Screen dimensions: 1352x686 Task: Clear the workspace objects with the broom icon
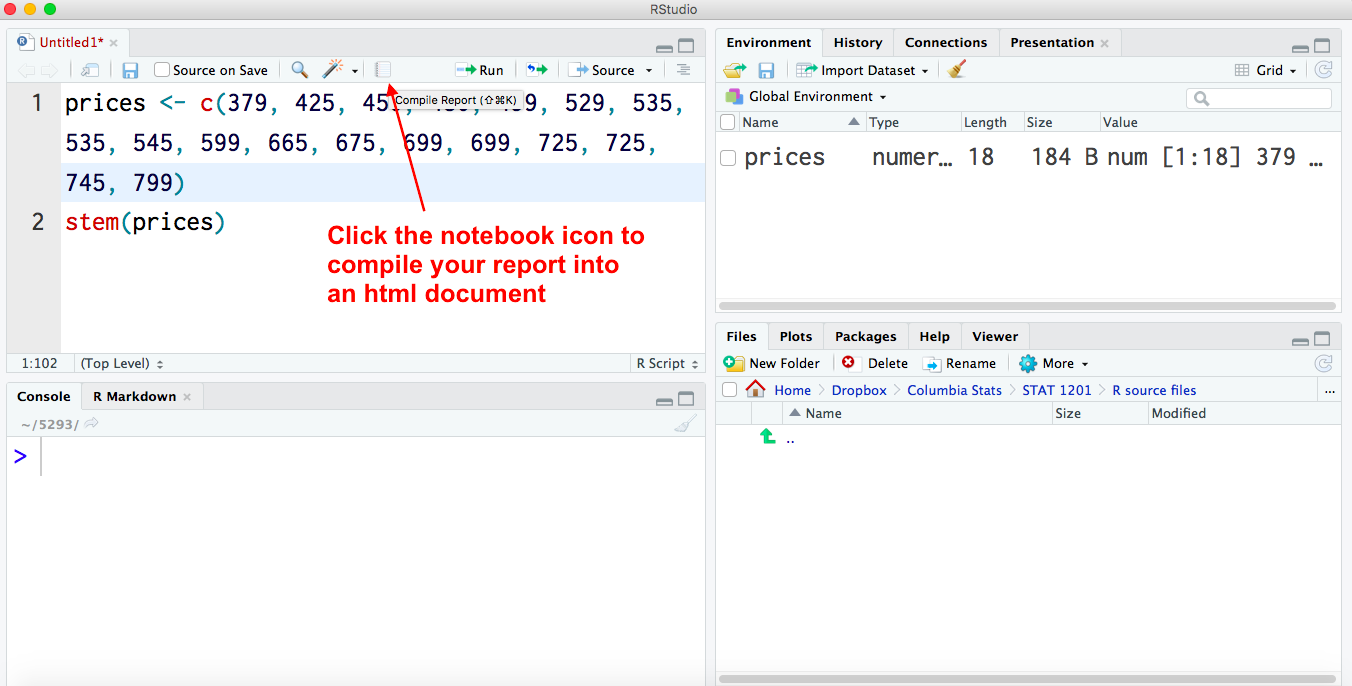coord(957,69)
